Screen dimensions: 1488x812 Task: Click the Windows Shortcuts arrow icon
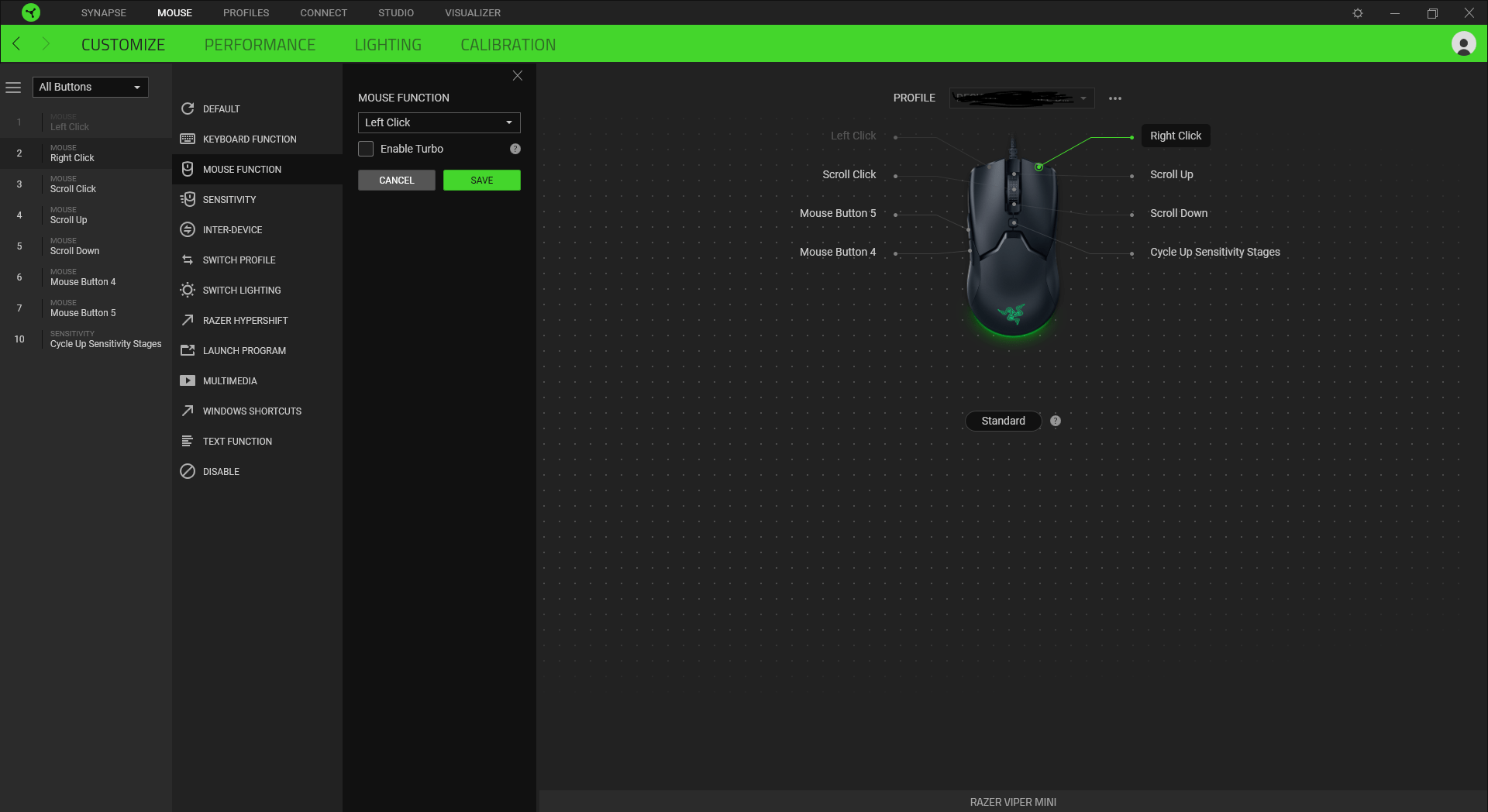tap(188, 411)
